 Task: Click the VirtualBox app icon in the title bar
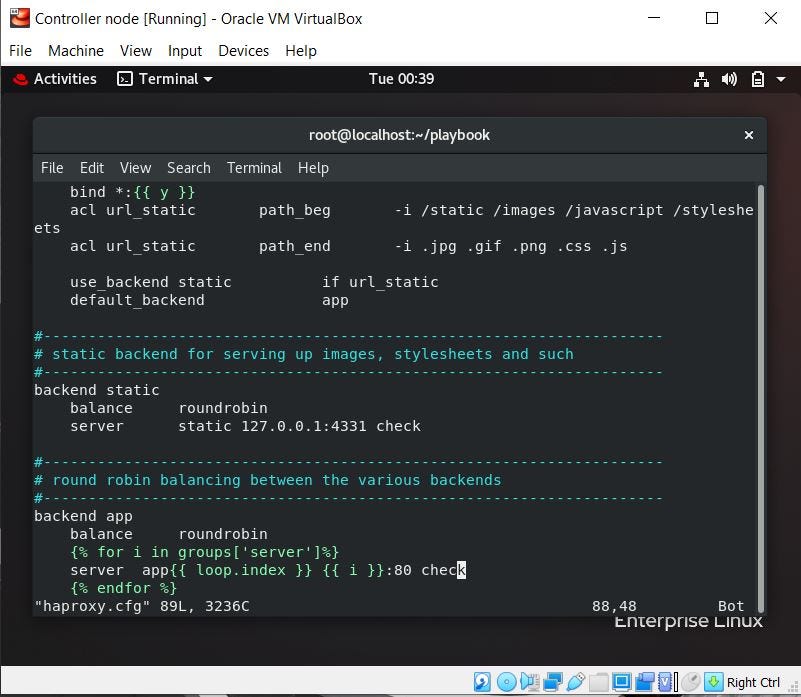click(19, 18)
